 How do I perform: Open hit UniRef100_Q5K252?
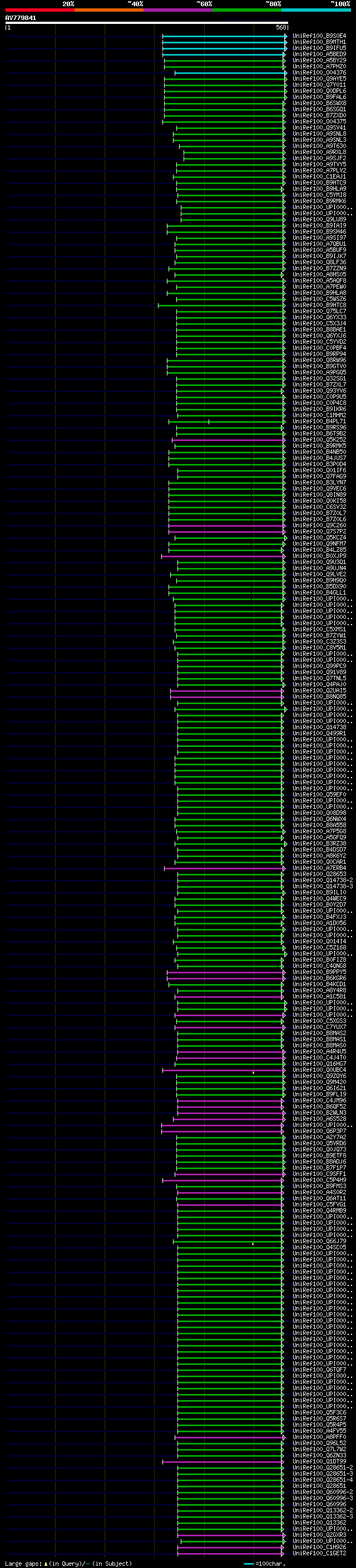(x=319, y=440)
